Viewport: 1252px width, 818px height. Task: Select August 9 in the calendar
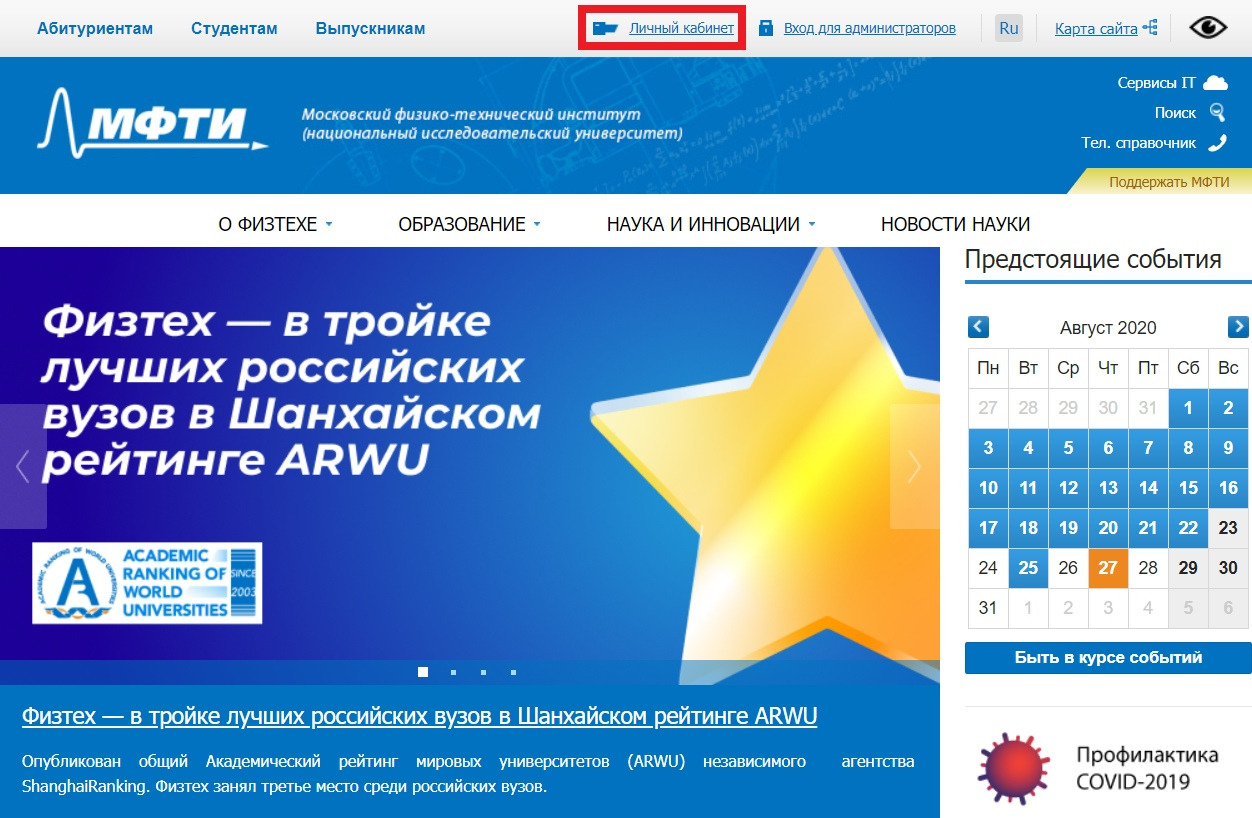1228,448
